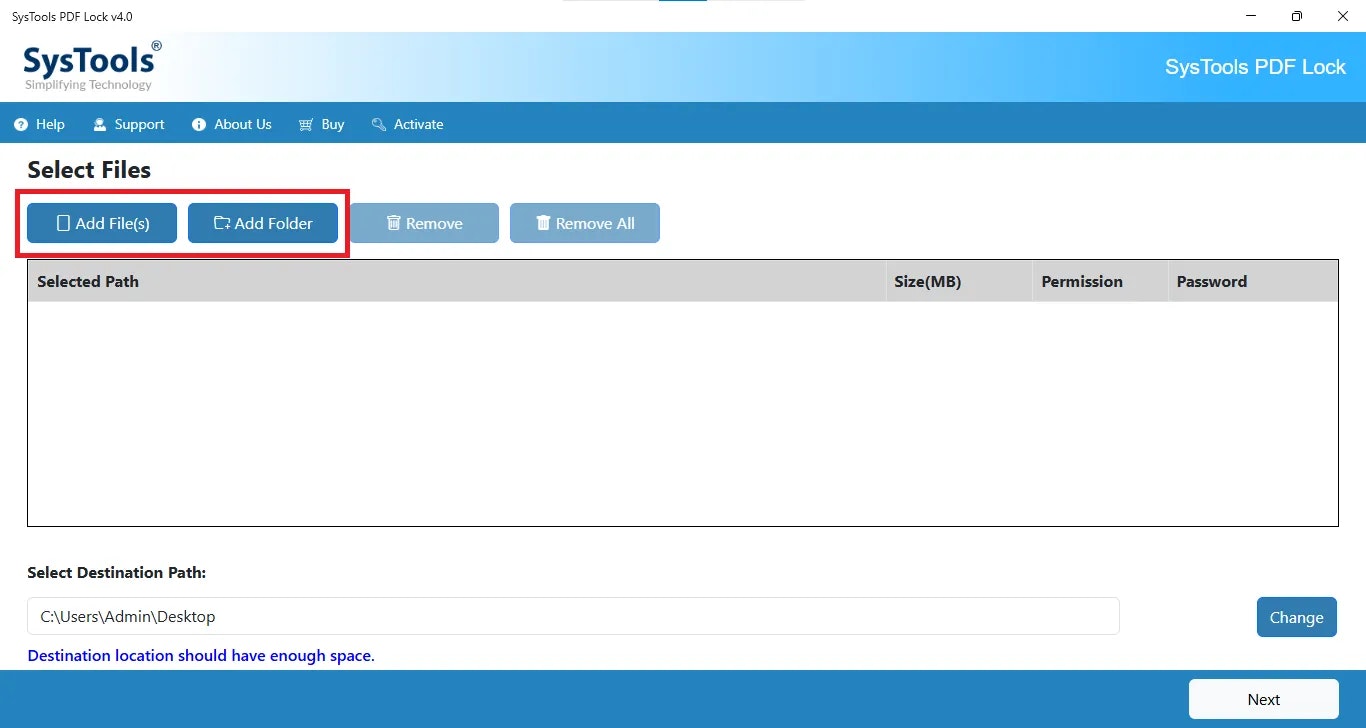
Task: Open the Activate menu item
Action: pyautogui.click(x=407, y=124)
